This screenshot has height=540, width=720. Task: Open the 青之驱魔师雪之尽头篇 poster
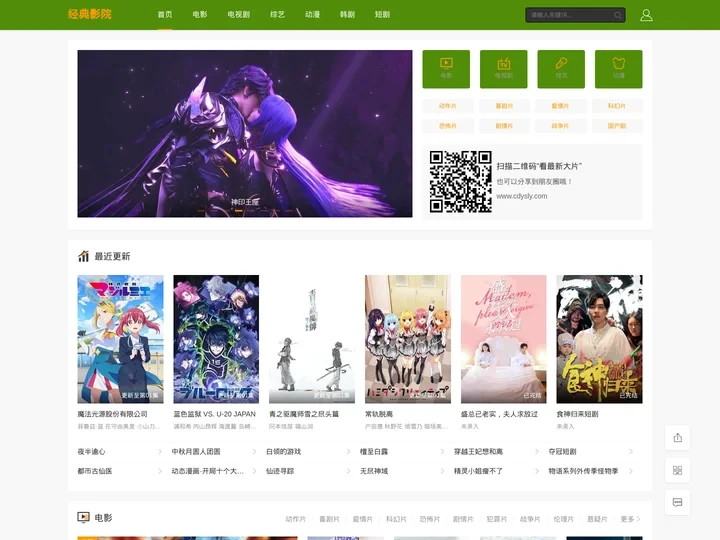[312, 339]
